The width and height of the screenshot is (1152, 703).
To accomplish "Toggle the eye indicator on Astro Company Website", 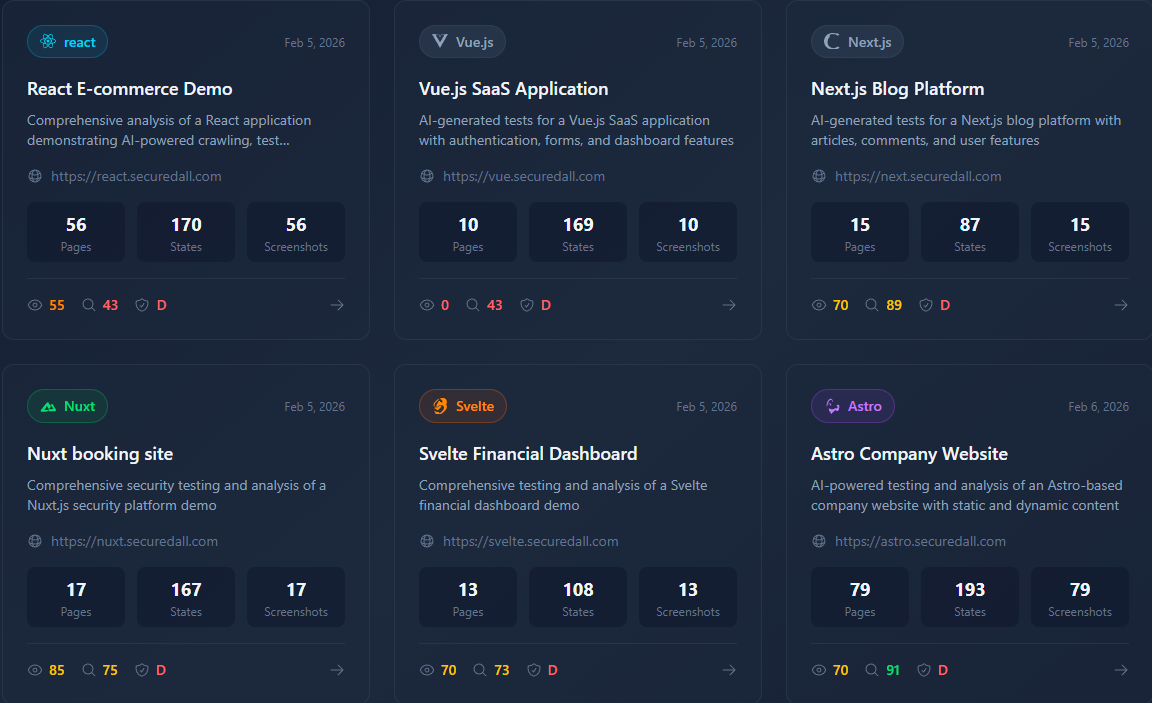I will (x=818, y=669).
